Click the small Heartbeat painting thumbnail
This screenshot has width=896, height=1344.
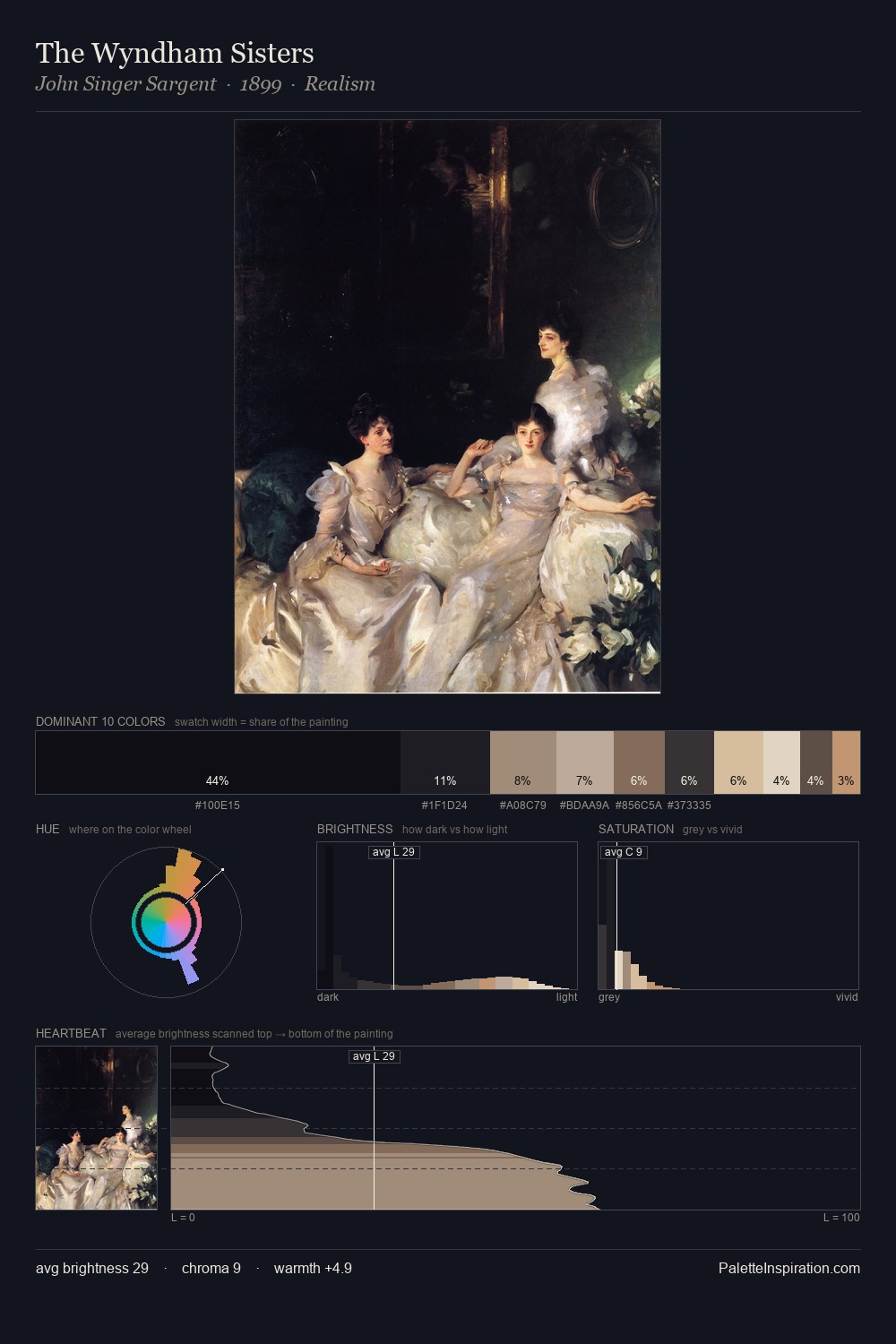(97, 1128)
